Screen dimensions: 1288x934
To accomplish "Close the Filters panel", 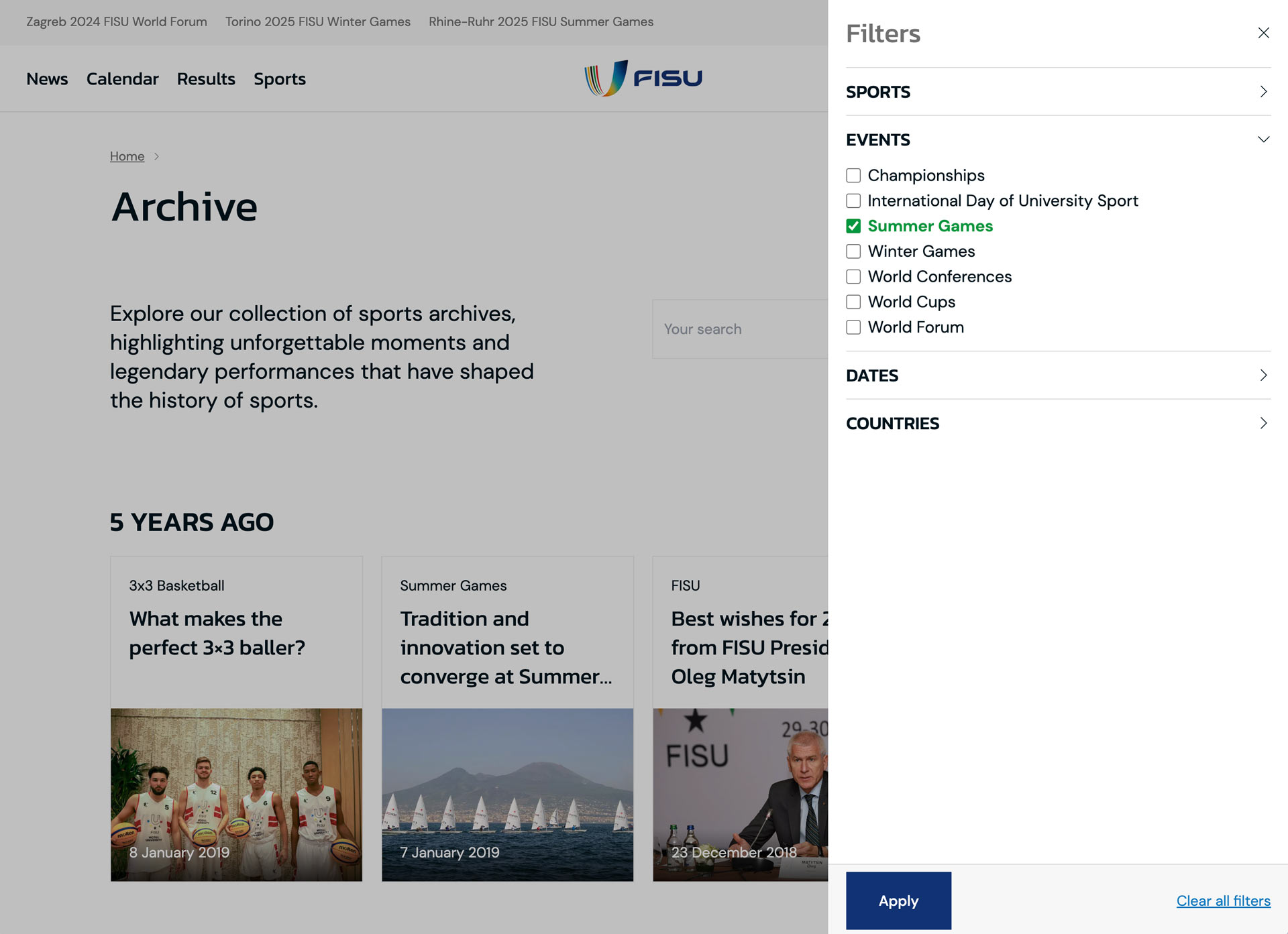I will click(1263, 33).
